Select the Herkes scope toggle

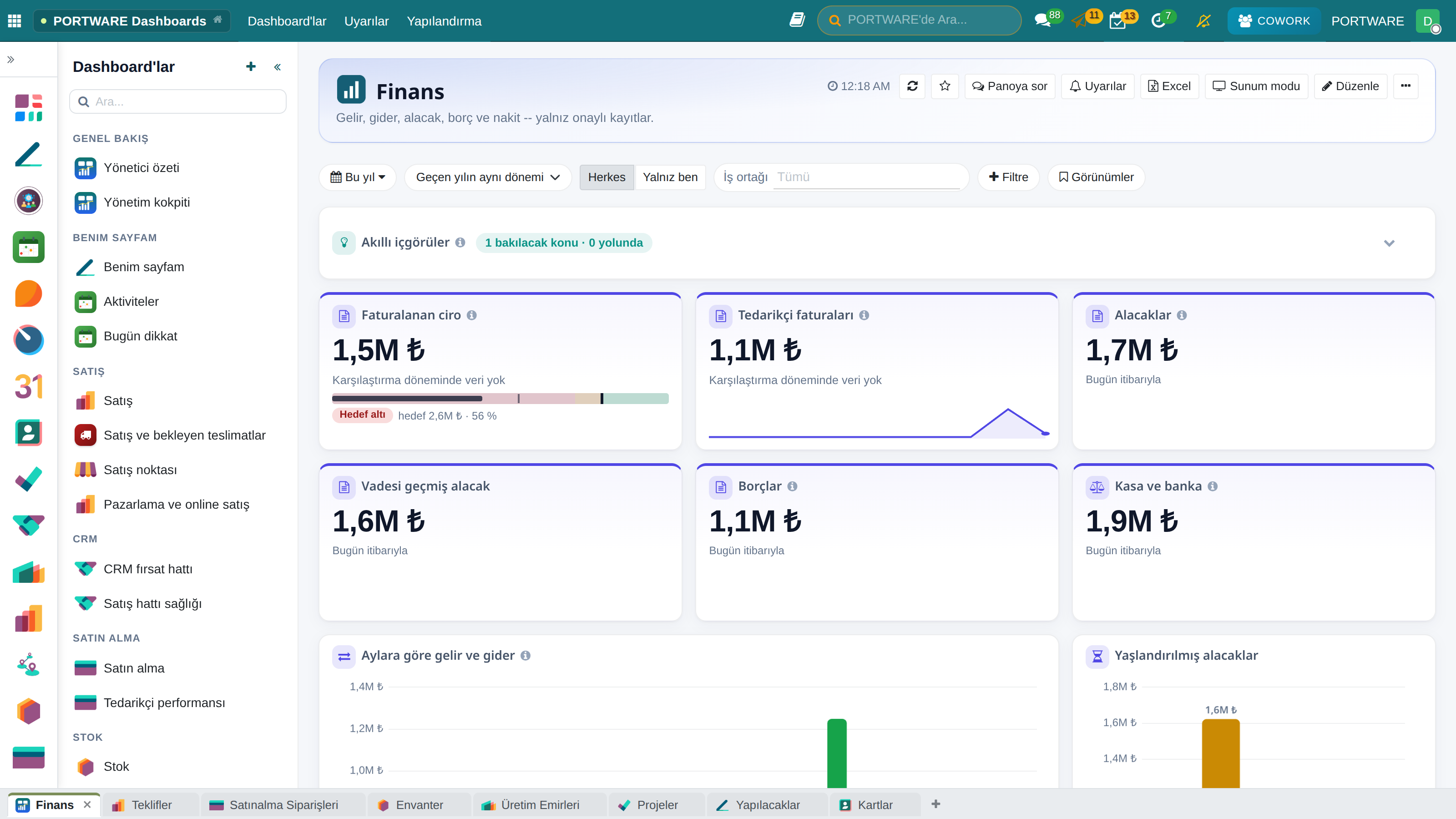[x=607, y=177]
